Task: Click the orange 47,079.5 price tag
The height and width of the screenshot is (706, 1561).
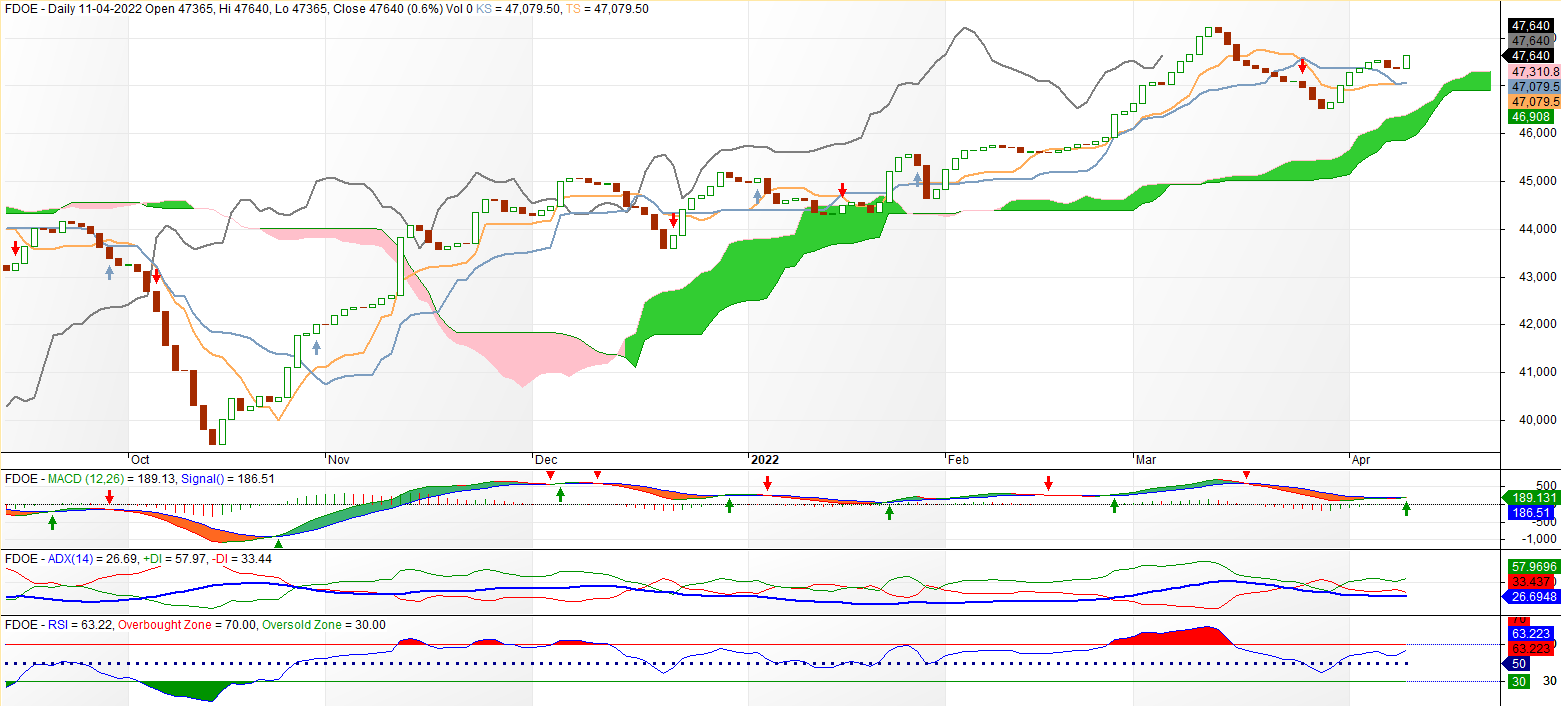Action: click(1534, 102)
